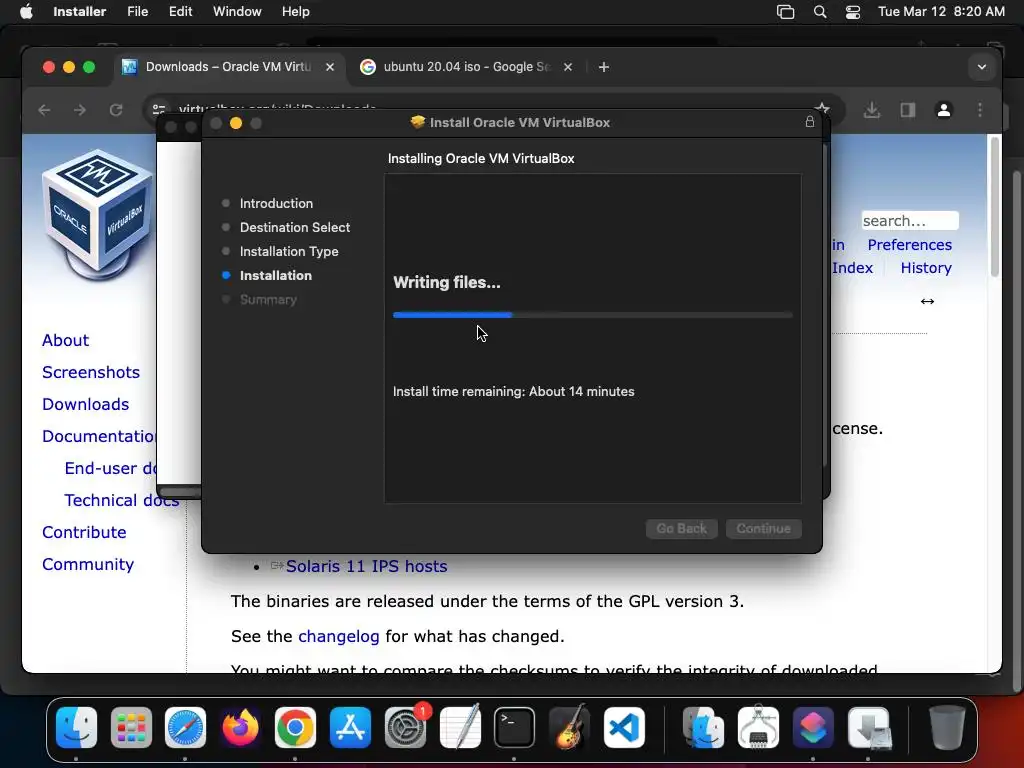Launch Safari from the Dock

point(185,727)
